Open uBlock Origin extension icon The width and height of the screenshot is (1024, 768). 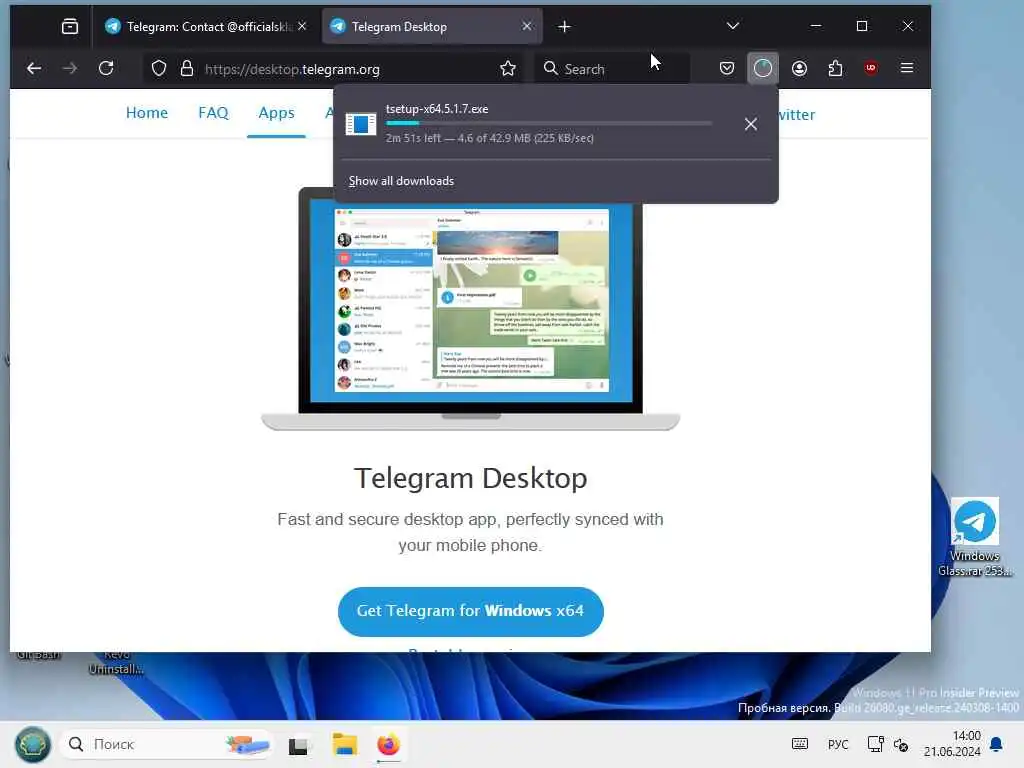(871, 68)
